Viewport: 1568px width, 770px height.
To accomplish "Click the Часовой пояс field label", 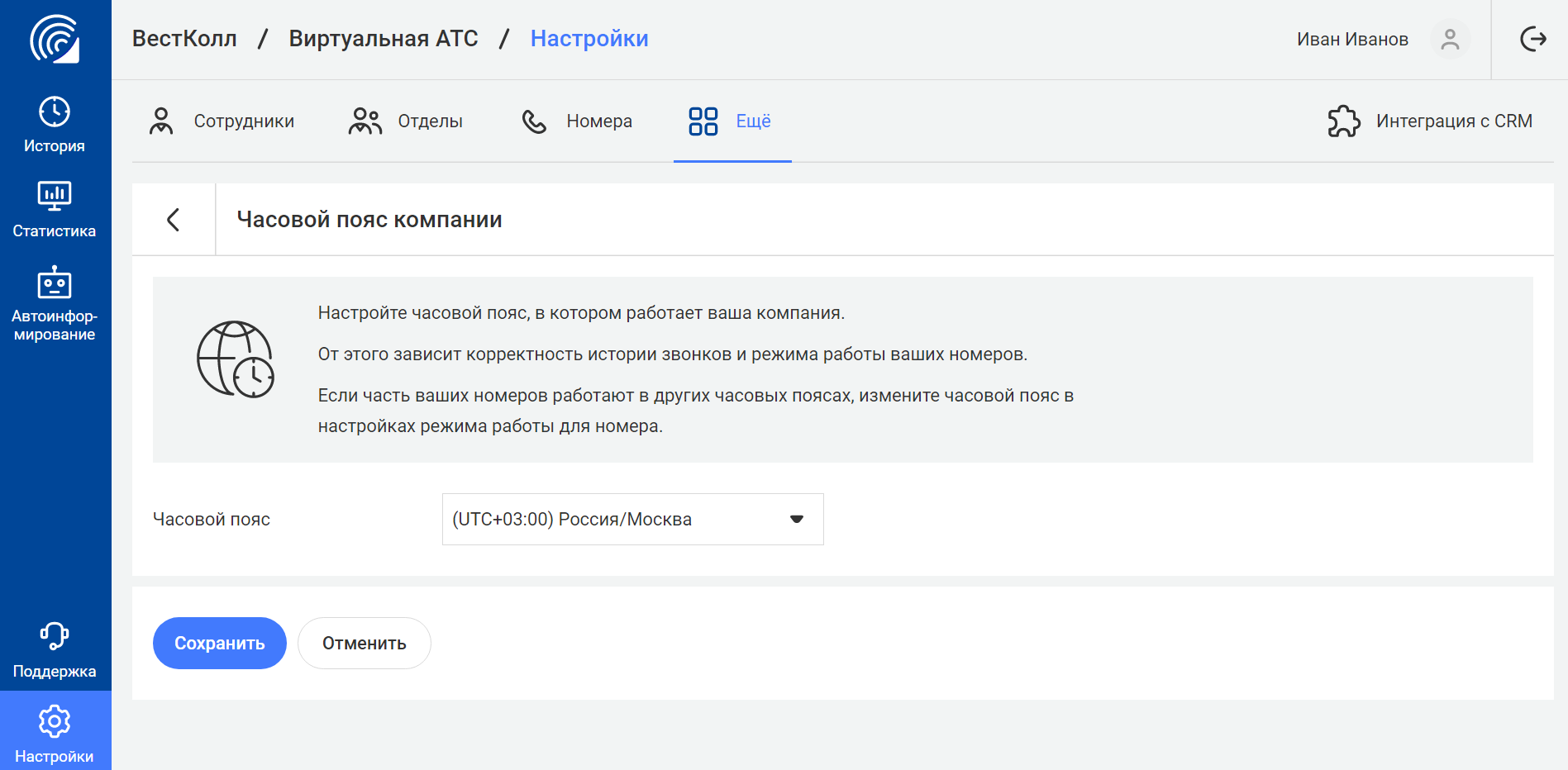I will coord(212,519).
